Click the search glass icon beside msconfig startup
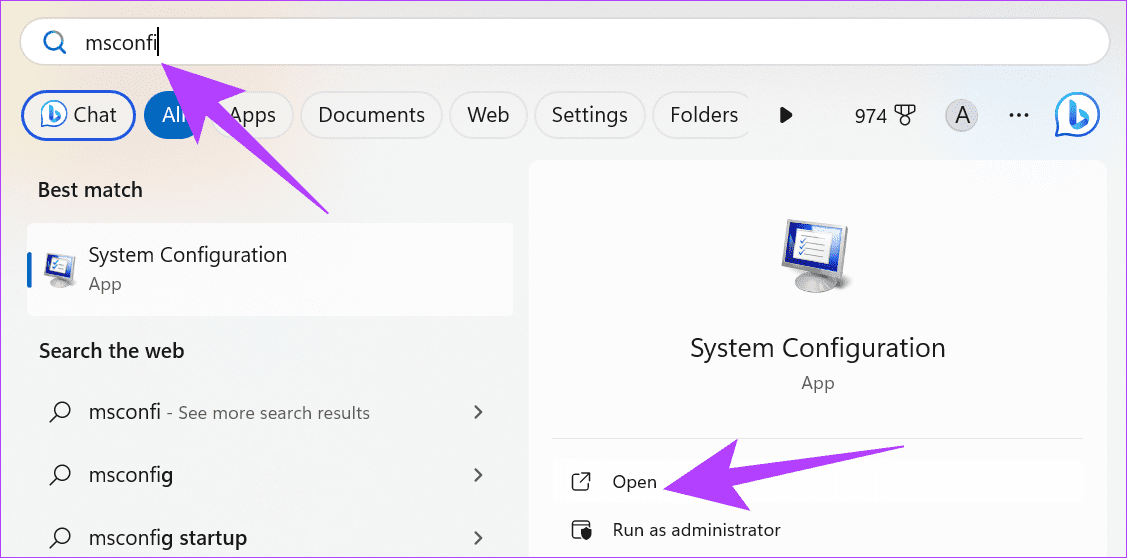The width and height of the screenshot is (1127, 559). [x=61, y=537]
